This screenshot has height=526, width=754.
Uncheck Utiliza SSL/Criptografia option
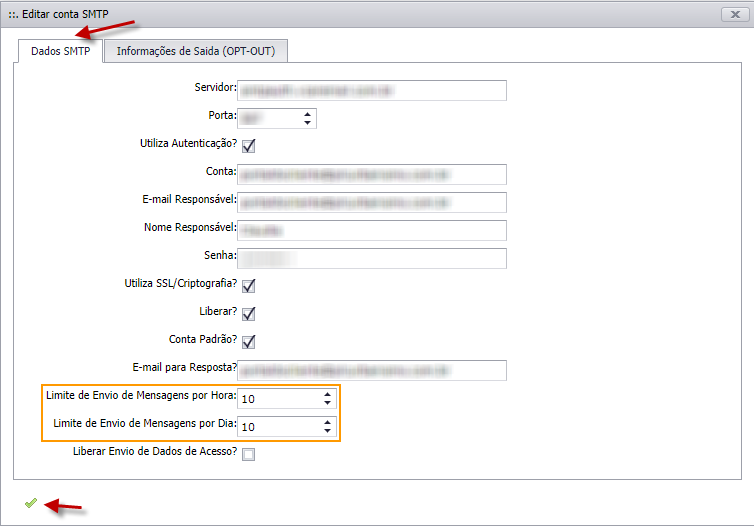pyautogui.click(x=248, y=286)
